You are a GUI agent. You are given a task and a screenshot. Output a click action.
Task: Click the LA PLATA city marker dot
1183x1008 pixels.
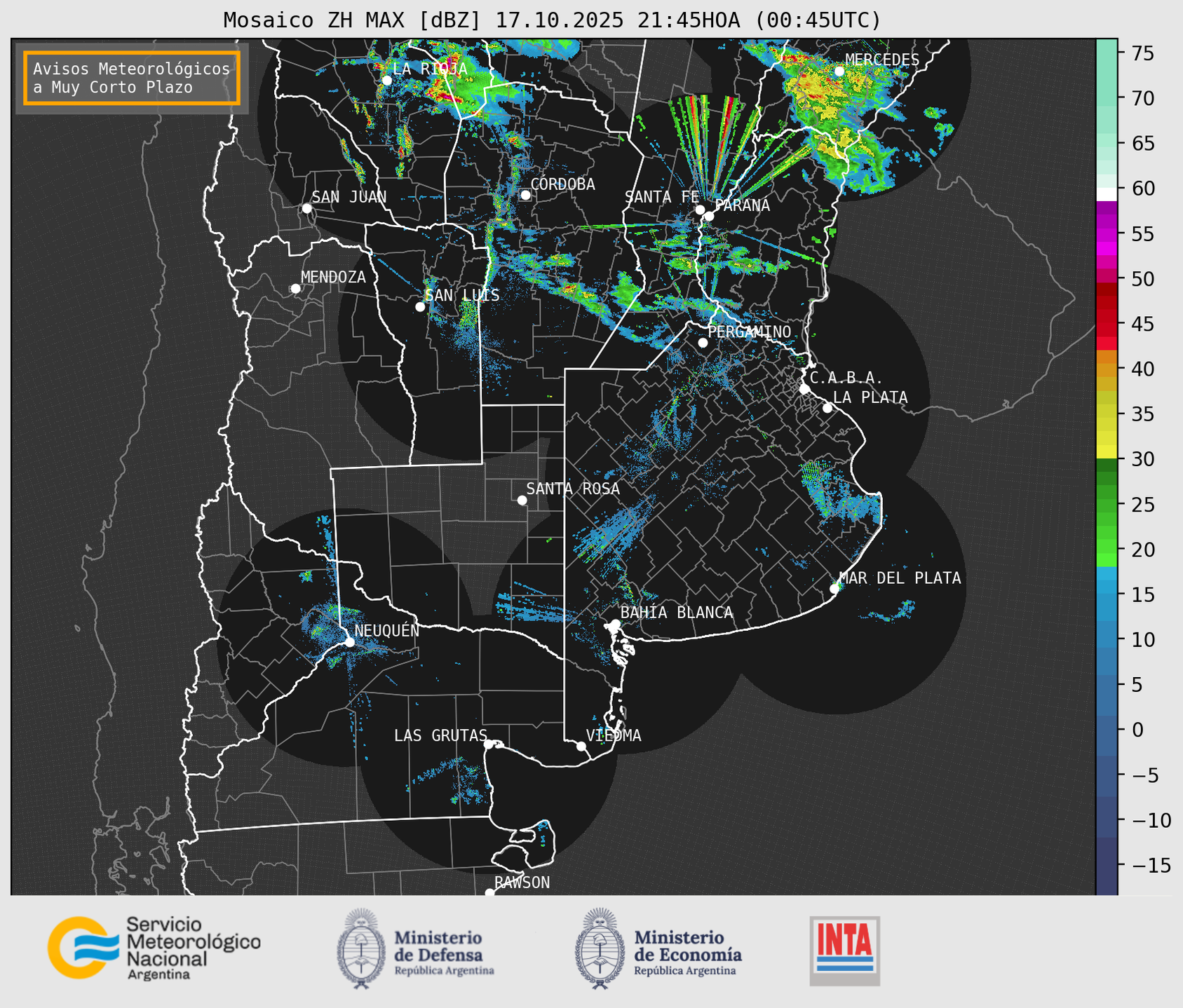[827, 408]
